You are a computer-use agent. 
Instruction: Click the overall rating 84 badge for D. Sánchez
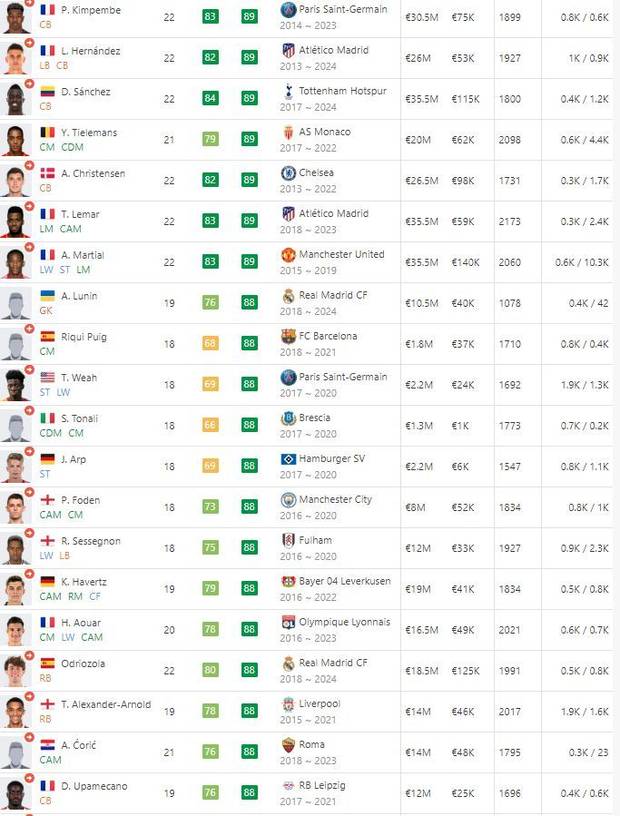[x=210, y=98]
